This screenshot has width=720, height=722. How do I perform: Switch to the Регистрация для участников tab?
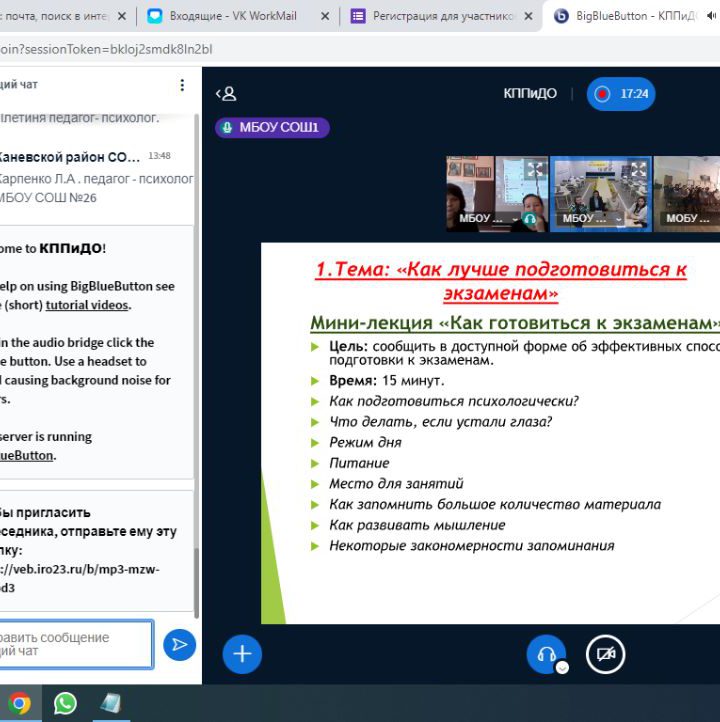coord(440,16)
